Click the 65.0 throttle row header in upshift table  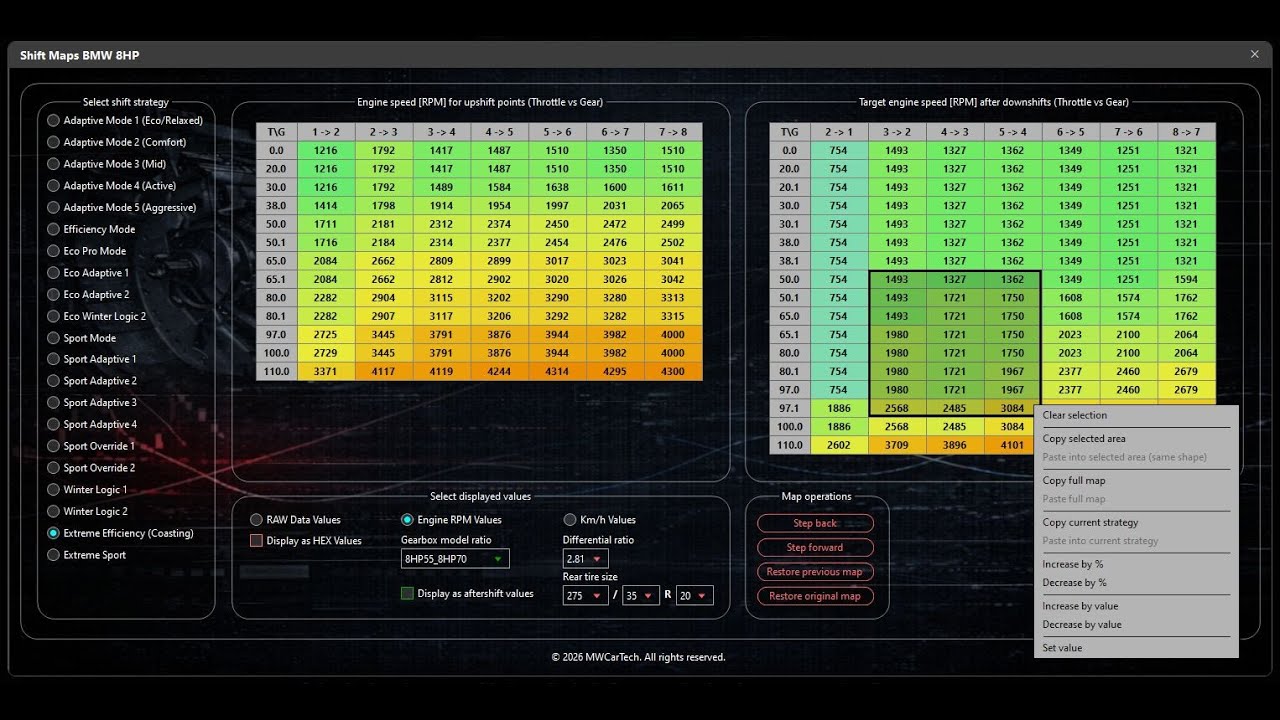pyautogui.click(x=276, y=261)
